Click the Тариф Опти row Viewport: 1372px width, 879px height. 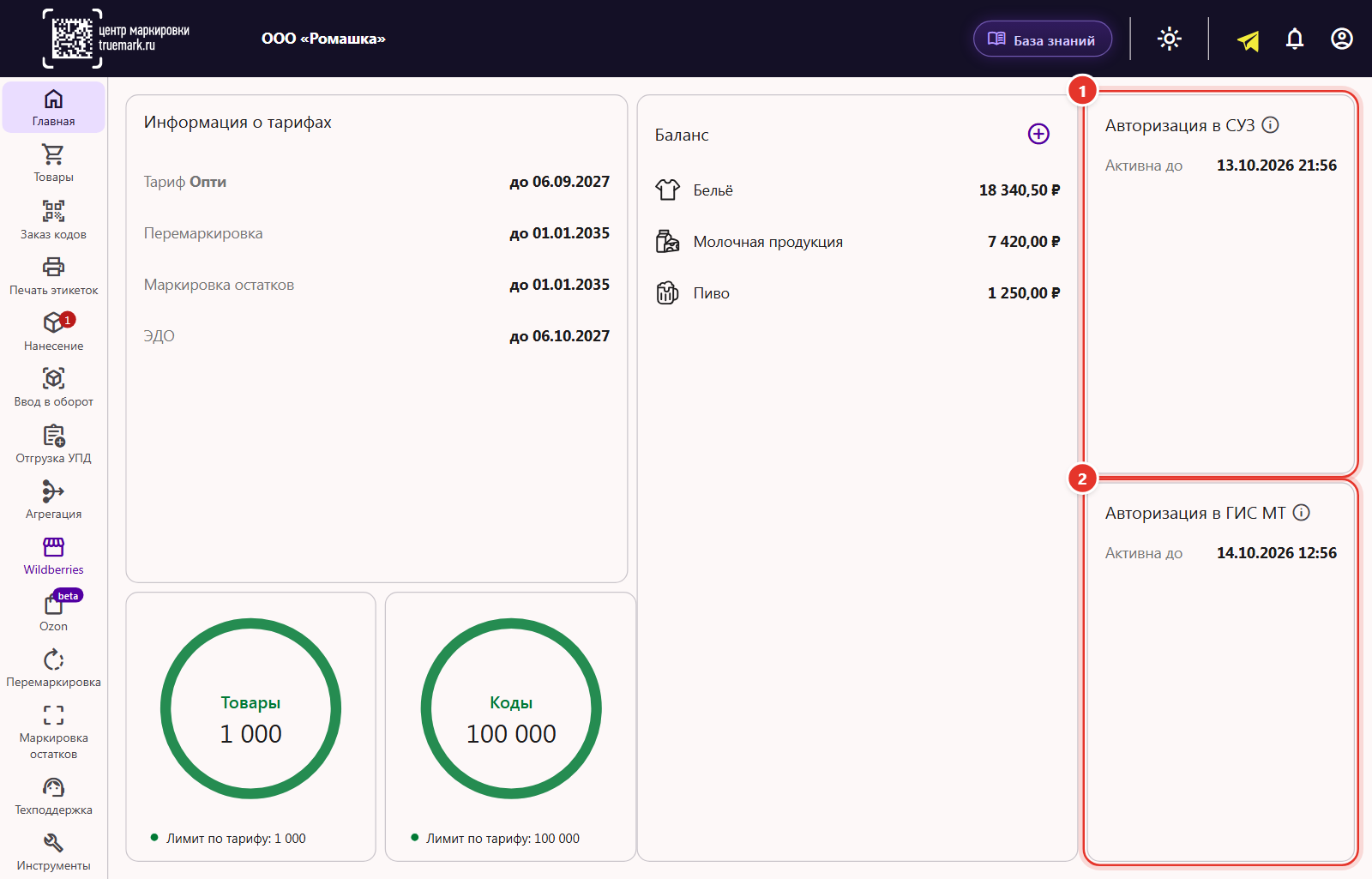tap(376, 182)
